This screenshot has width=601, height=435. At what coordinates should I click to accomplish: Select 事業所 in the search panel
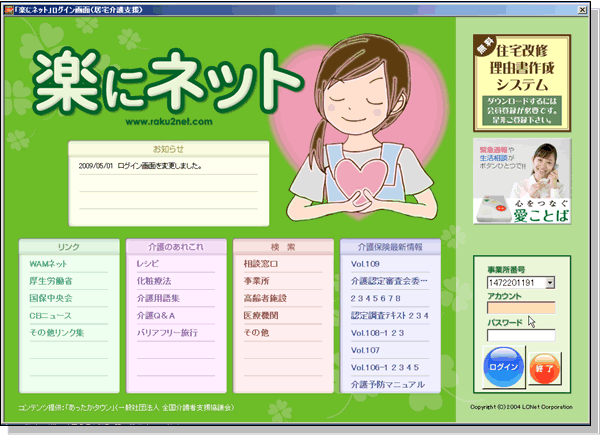tap(256, 281)
